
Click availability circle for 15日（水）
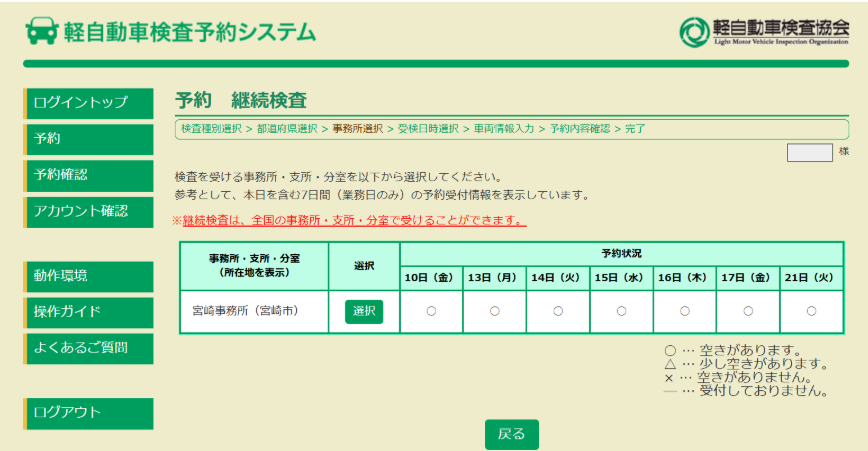622,312
